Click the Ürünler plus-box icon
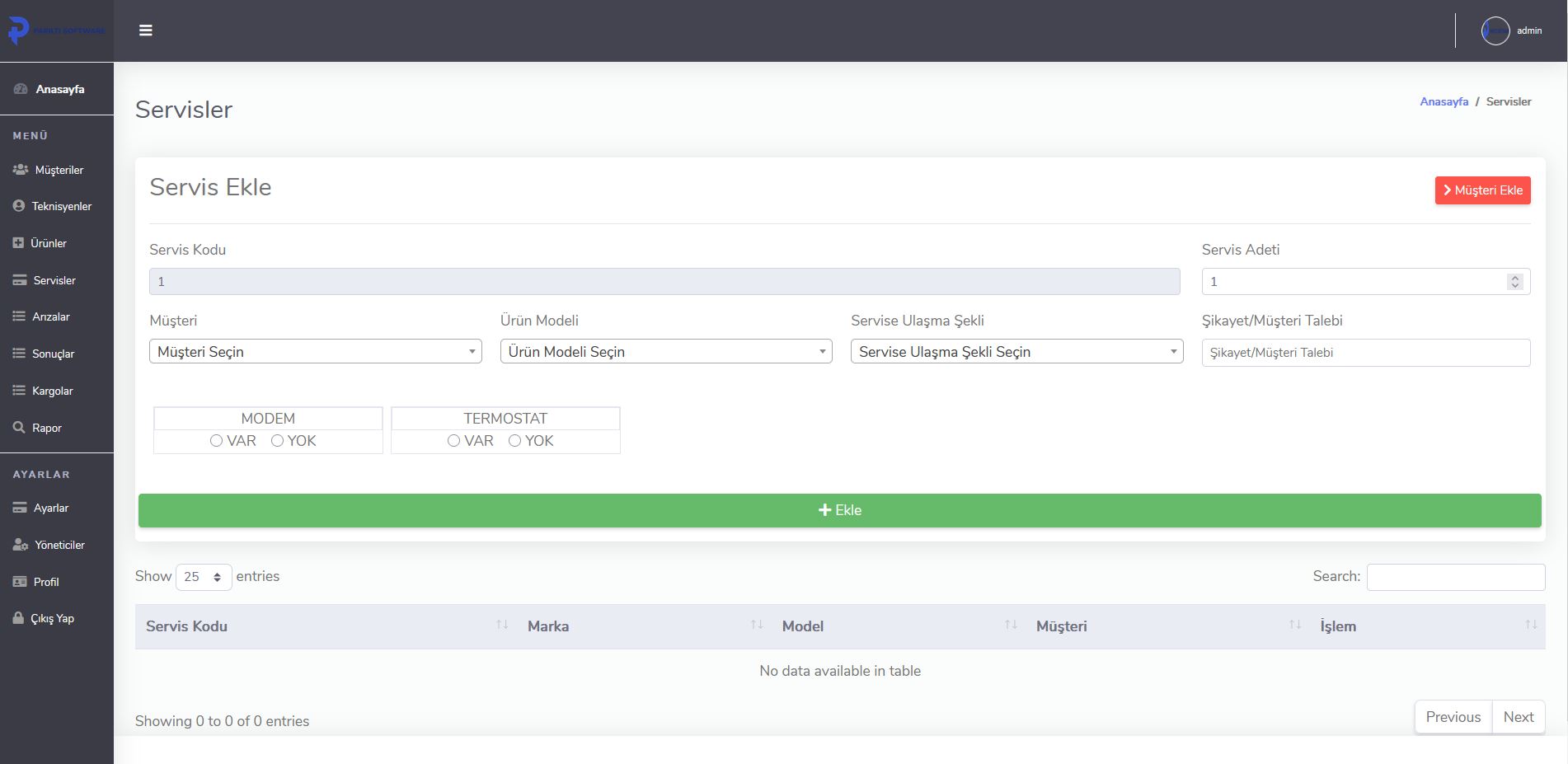Screen dimensions: 1568x764 click(19, 243)
